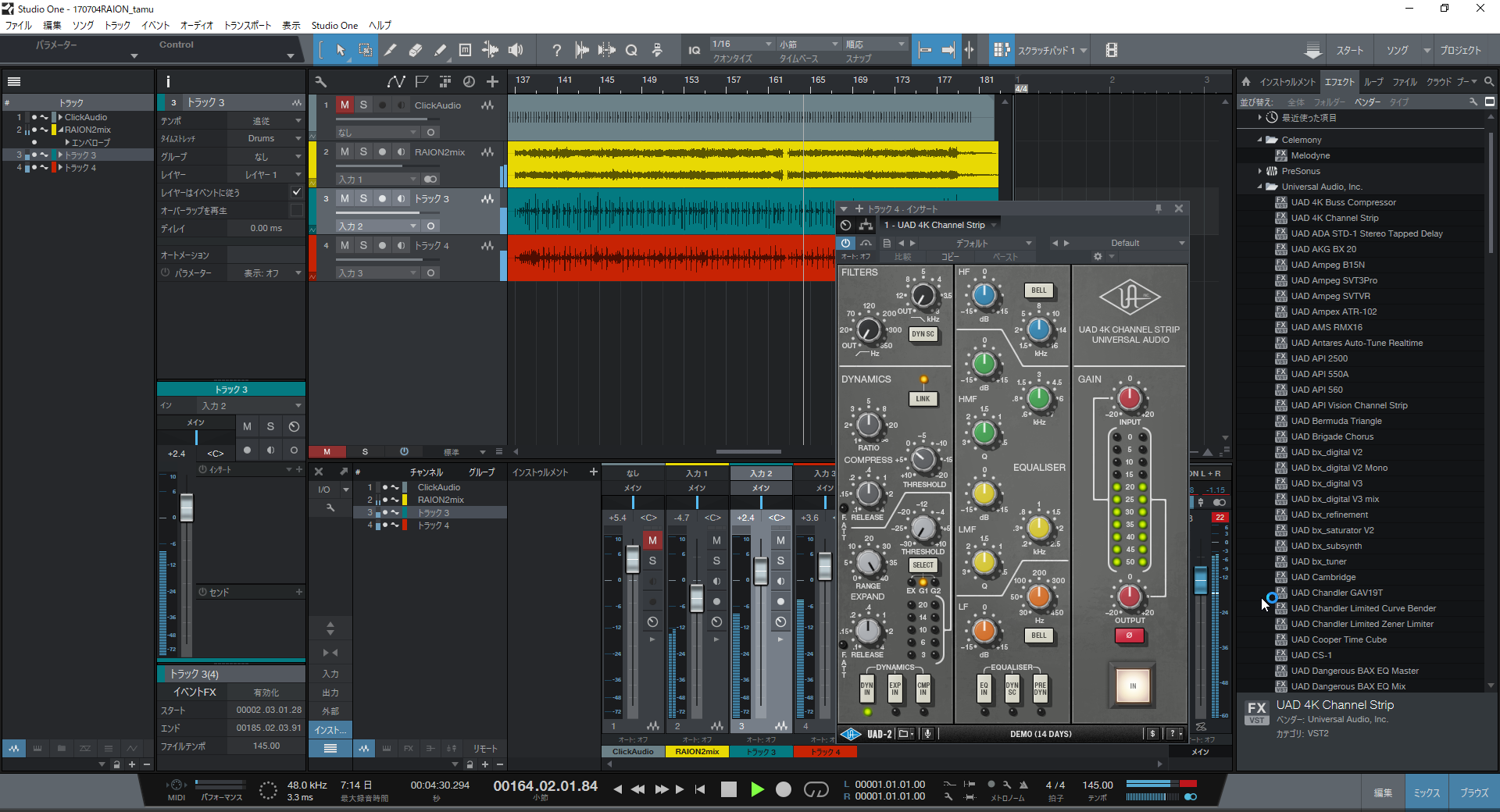Open the Studio One menu
Screen dimensions: 1500x812
point(334,26)
